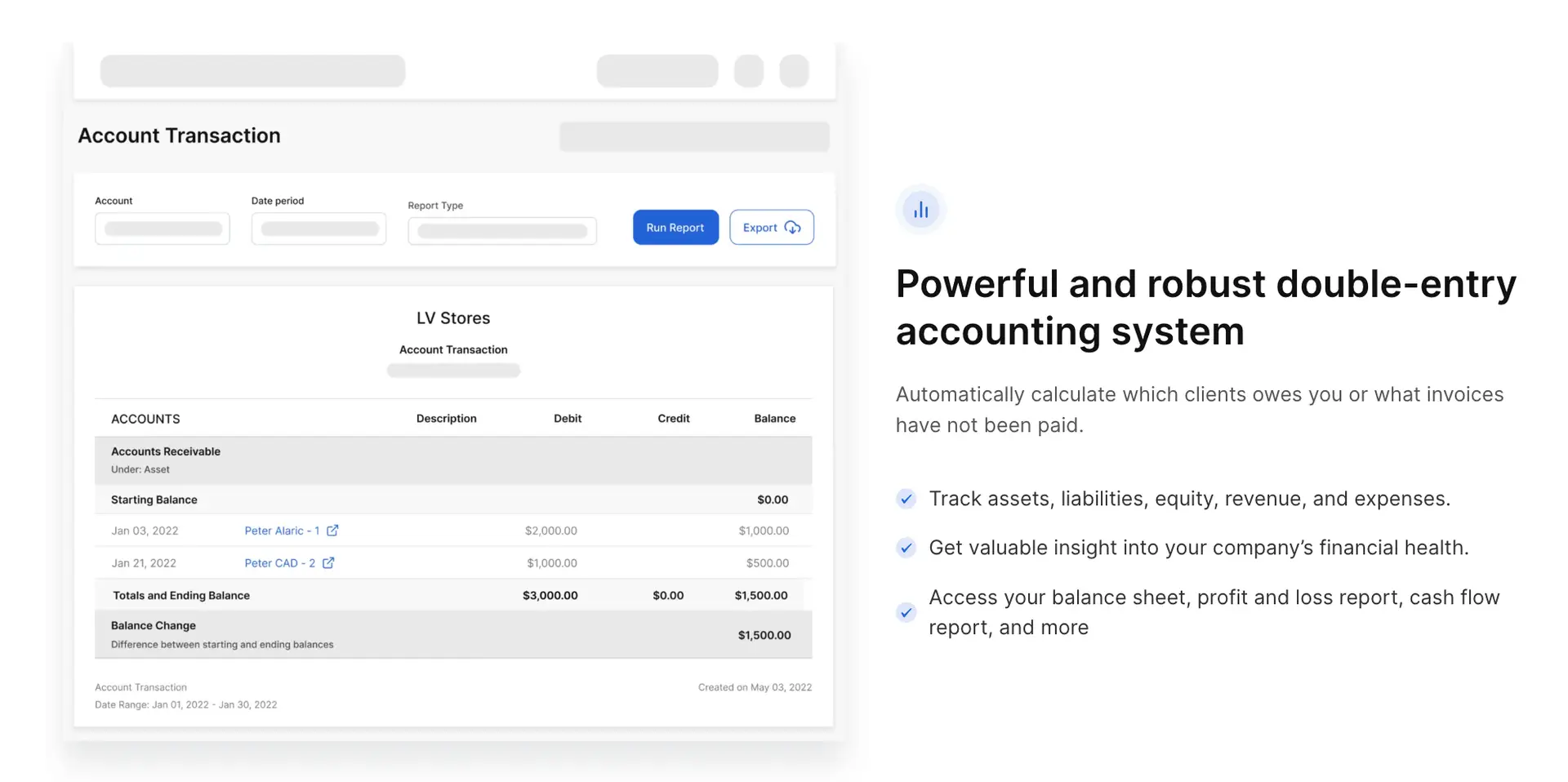Click the checkmark beside track assets item
The width and height of the screenshot is (1568, 782).
[906, 498]
